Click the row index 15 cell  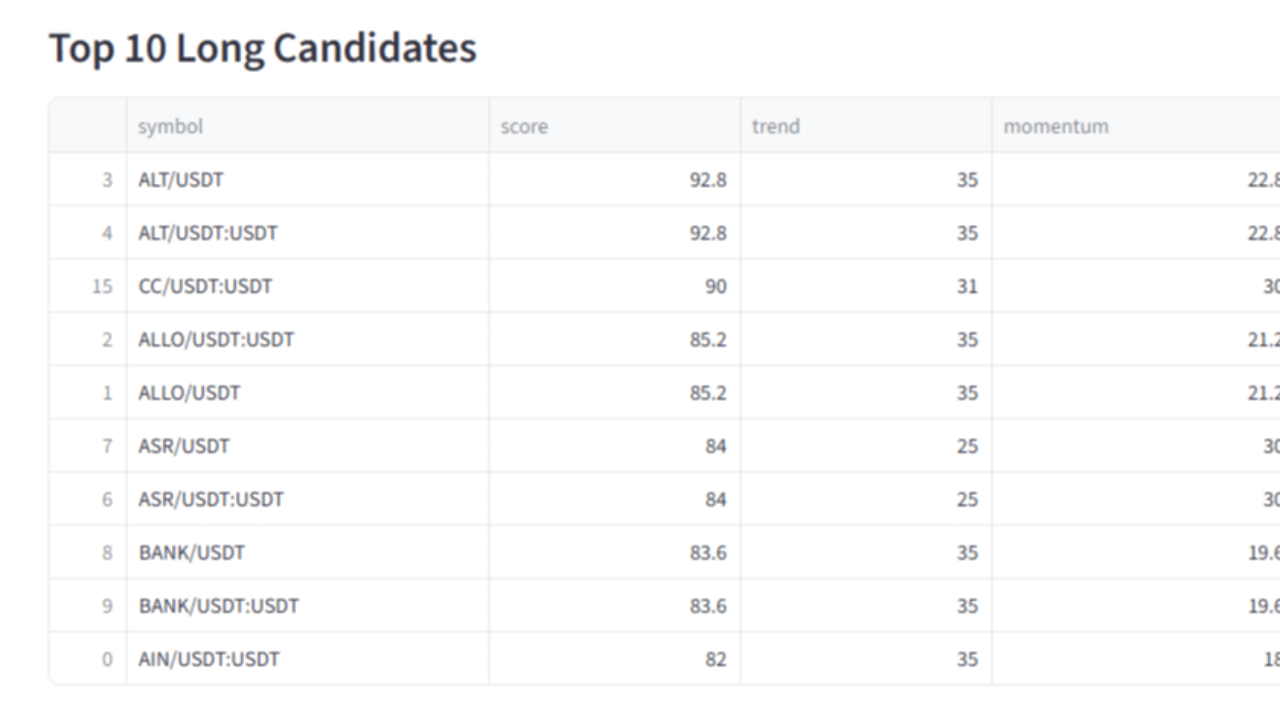click(x=88, y=286)
